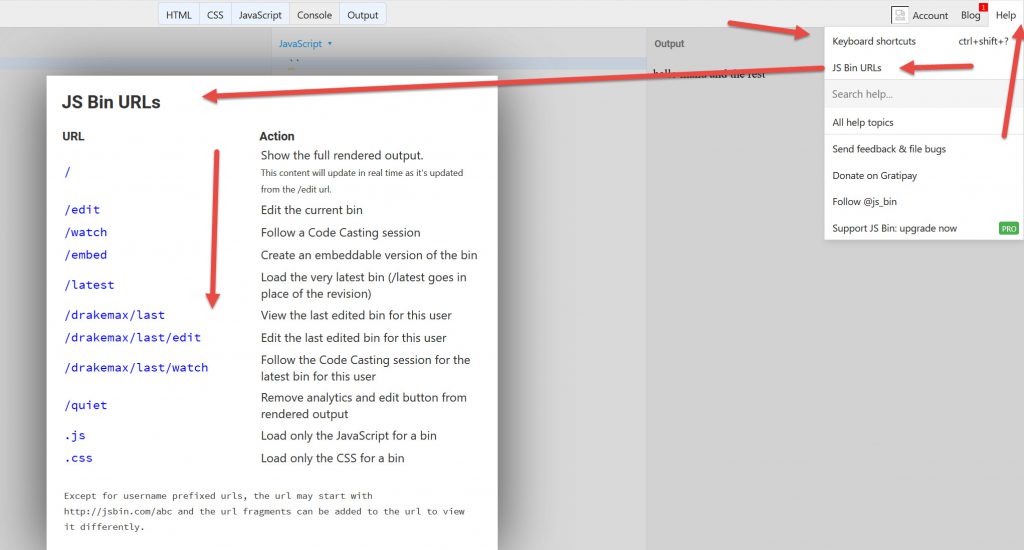Select Keyboard shortcuts from the Help menu
1024x550 pixels.
874,42
